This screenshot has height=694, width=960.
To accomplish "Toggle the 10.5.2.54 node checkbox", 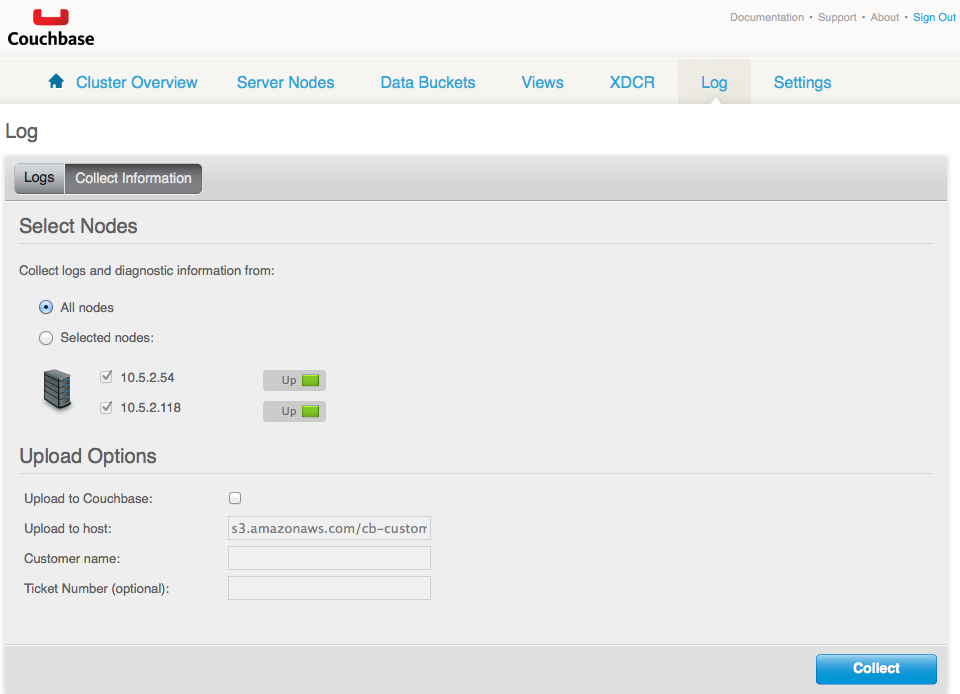I will click(x=107, y=377).
